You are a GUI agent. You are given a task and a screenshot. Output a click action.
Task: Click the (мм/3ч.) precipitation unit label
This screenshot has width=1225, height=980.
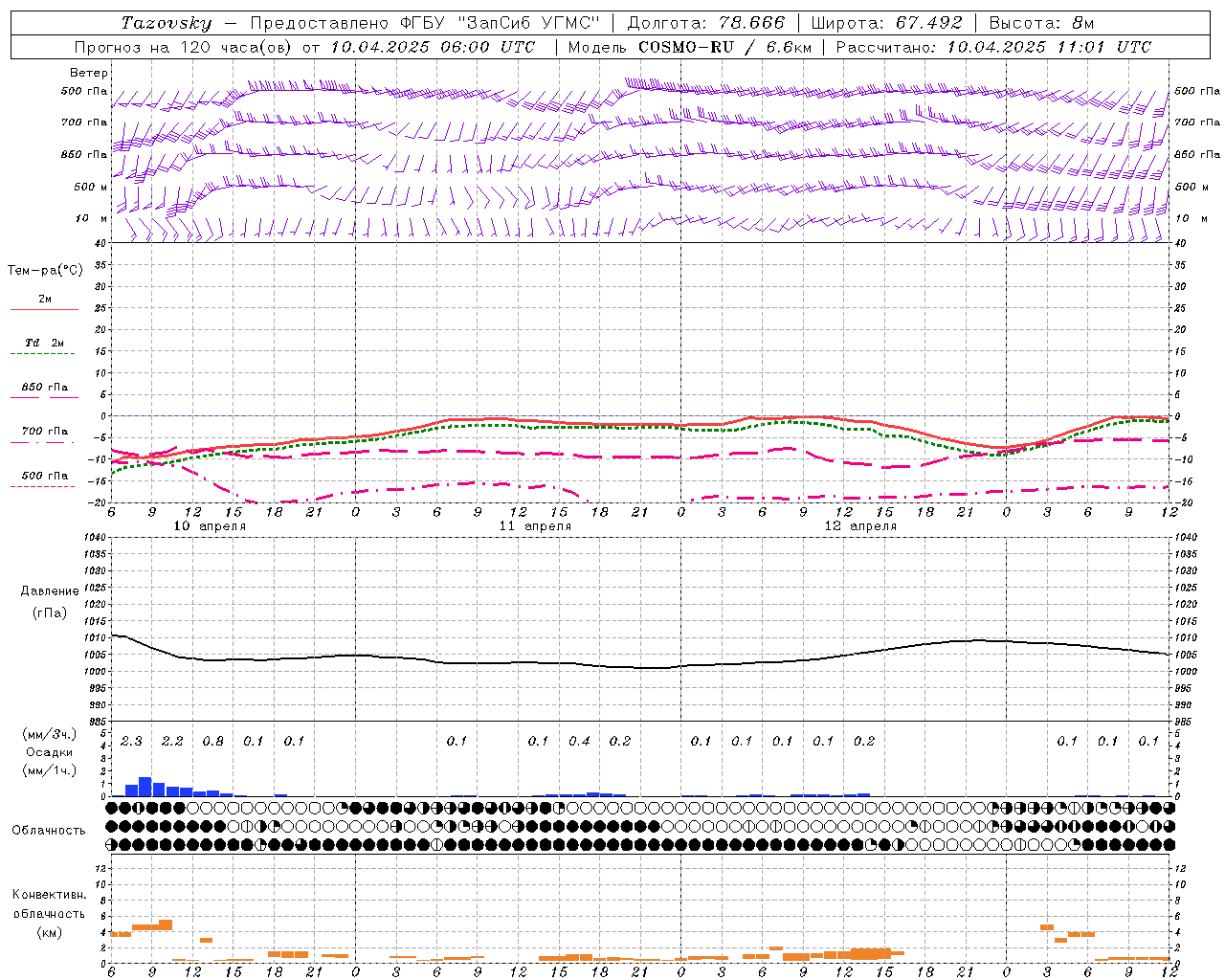pyautogui.click(x=49, y=734)
